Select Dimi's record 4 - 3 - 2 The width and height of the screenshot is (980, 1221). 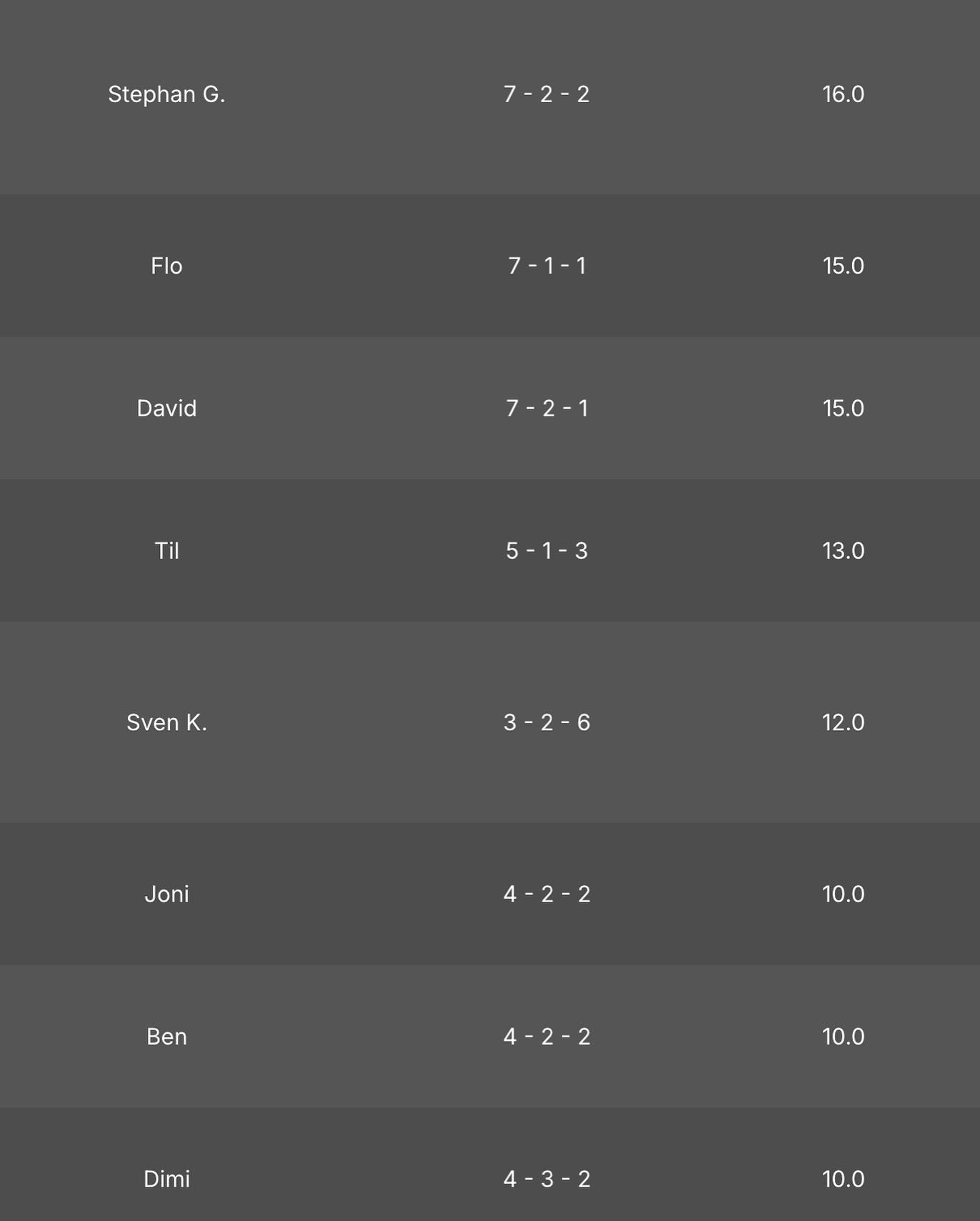point(546,1179)
